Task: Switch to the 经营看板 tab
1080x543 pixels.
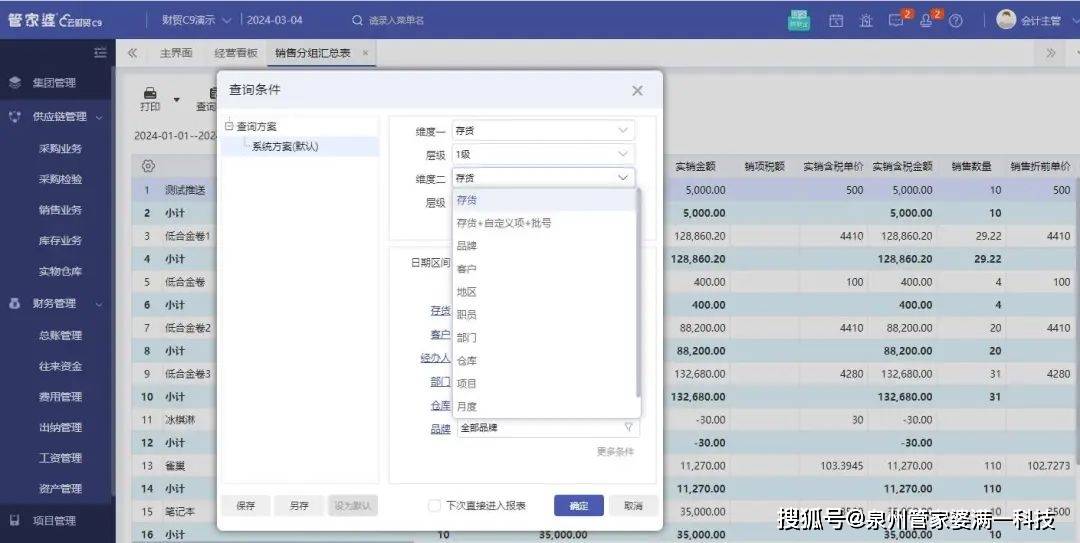Action: 236,52
